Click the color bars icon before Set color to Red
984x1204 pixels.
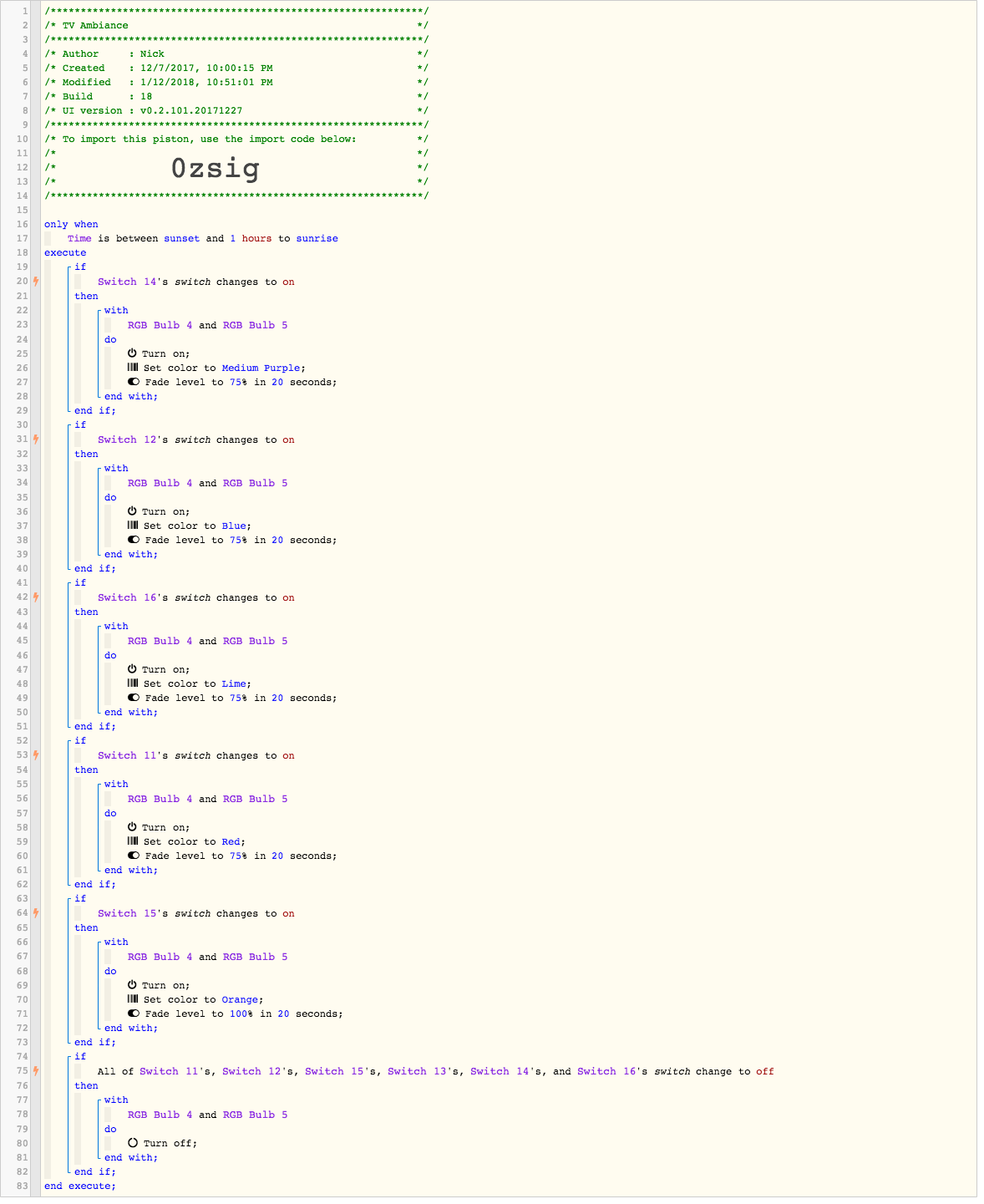(133, 841)
